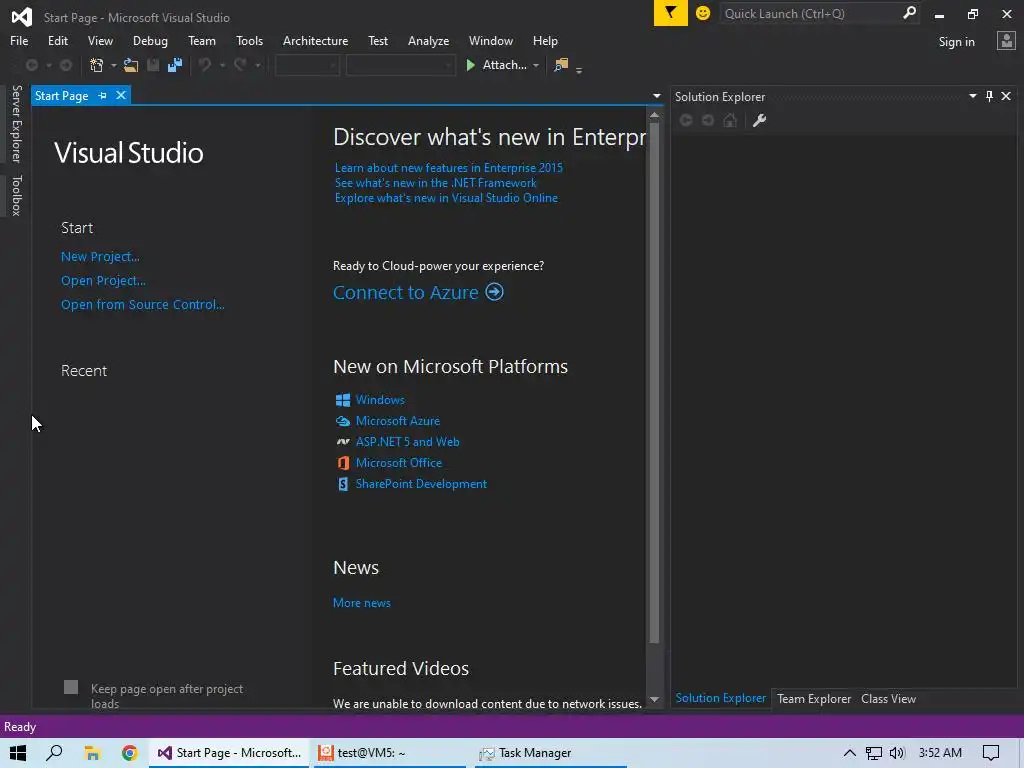Open Windows Start menu
This screenshot has width=1024, height=768.
tap(18, 753)
